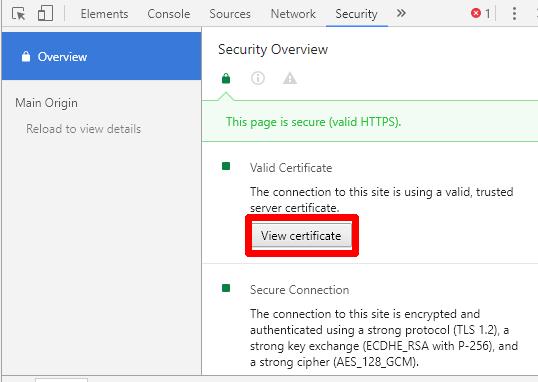Screen dimensions: 538x382
Task: Click green square beside Secure Connection
Action: [226, 288]
